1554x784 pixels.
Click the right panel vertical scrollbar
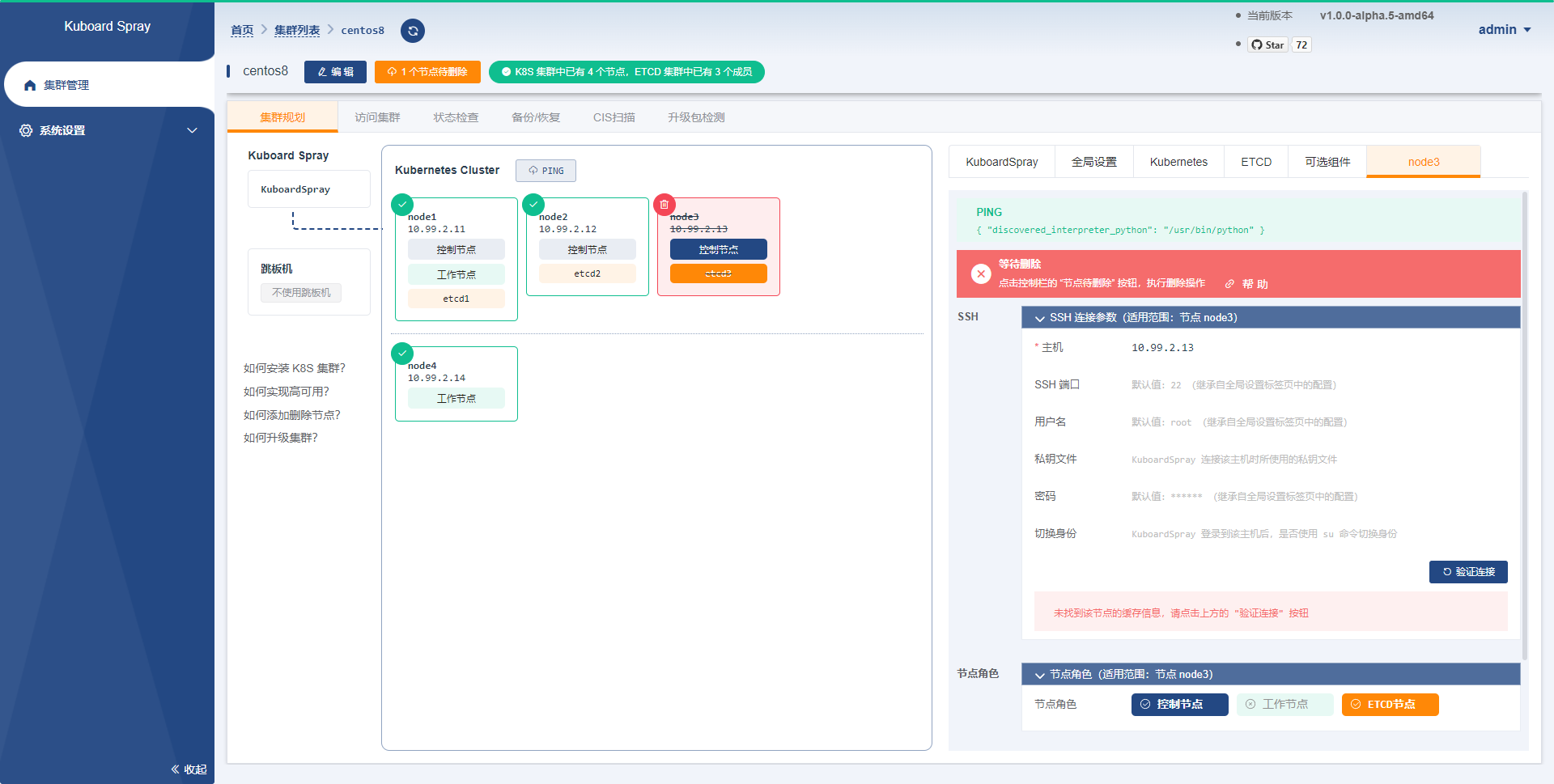click(x=1525, y=426)
